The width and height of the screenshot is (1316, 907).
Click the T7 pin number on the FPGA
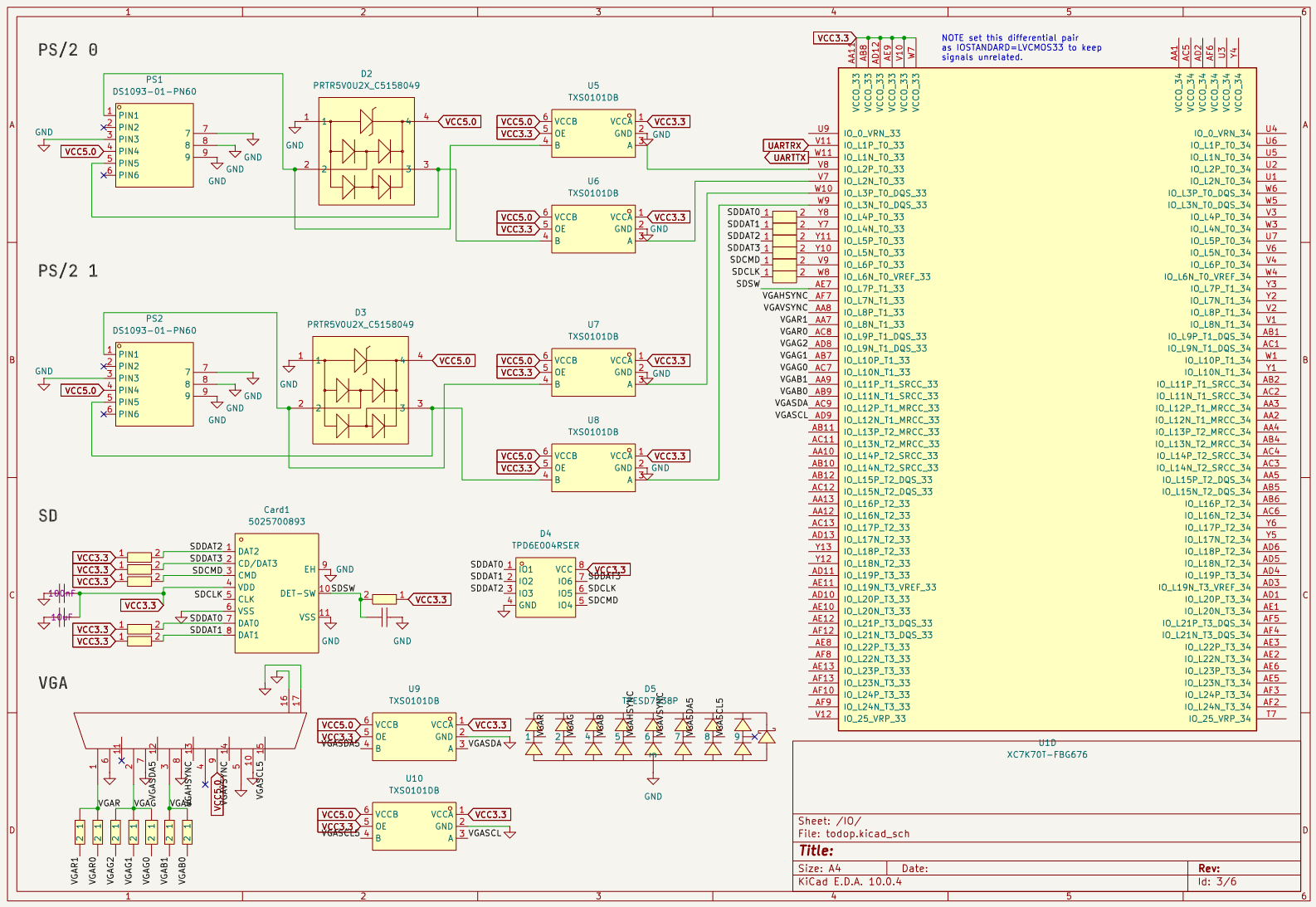(1271, 714)
